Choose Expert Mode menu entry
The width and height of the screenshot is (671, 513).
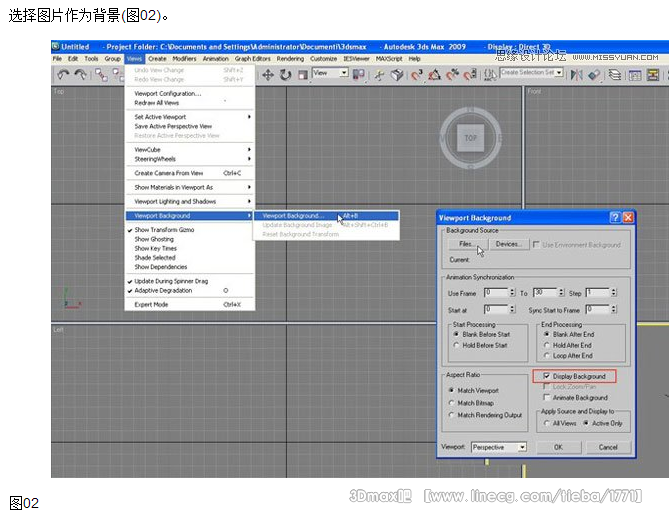pos(192,304)
